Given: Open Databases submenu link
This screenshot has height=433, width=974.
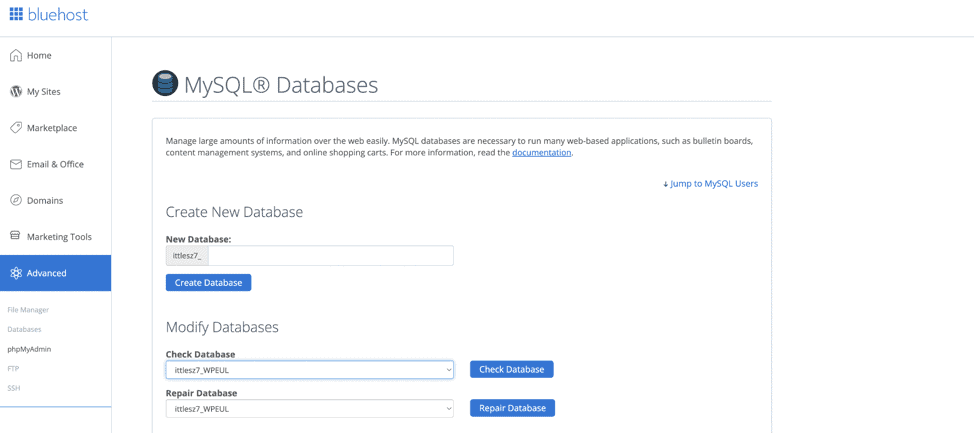Looking at the screenshot, I should [24, 329].
